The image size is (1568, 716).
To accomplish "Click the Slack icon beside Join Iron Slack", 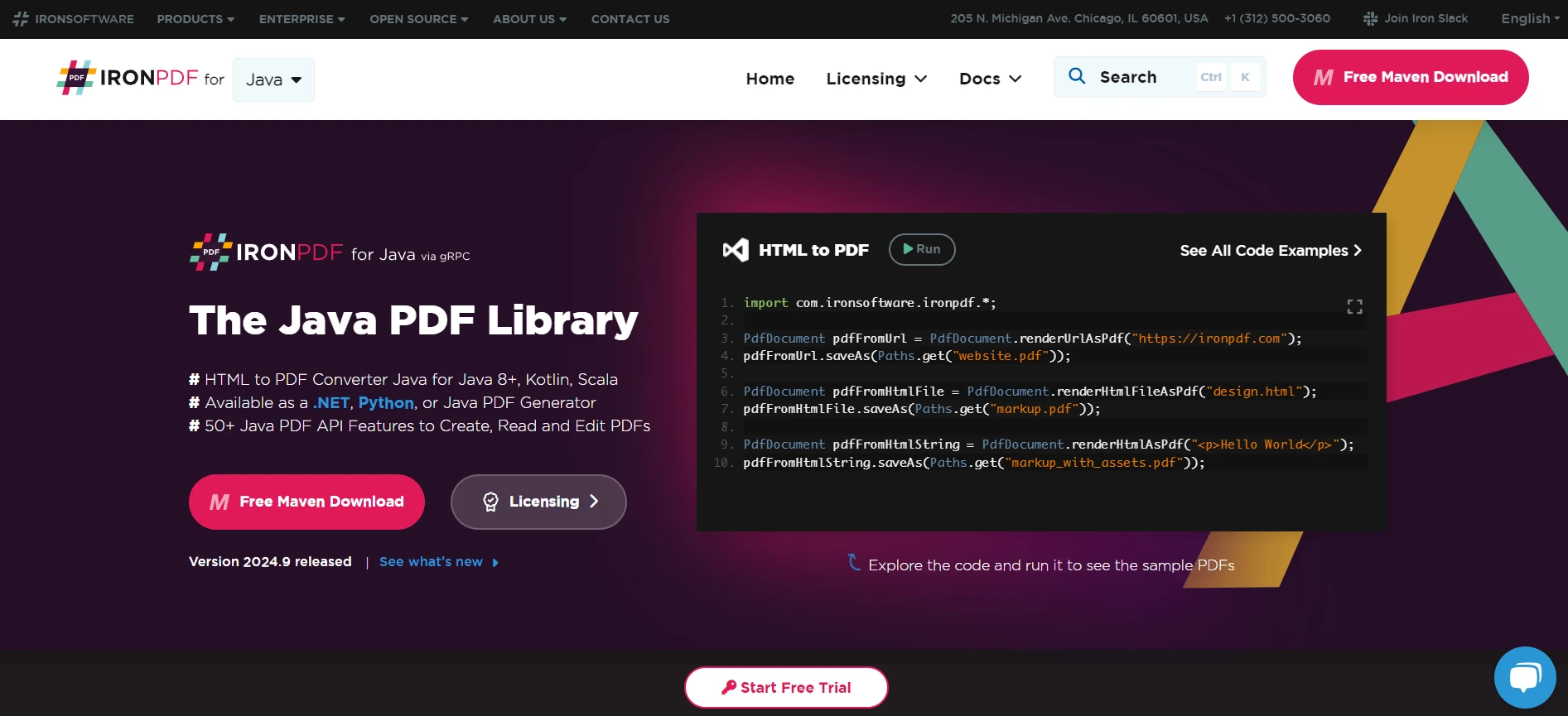I will click(x=1371, y=18).
